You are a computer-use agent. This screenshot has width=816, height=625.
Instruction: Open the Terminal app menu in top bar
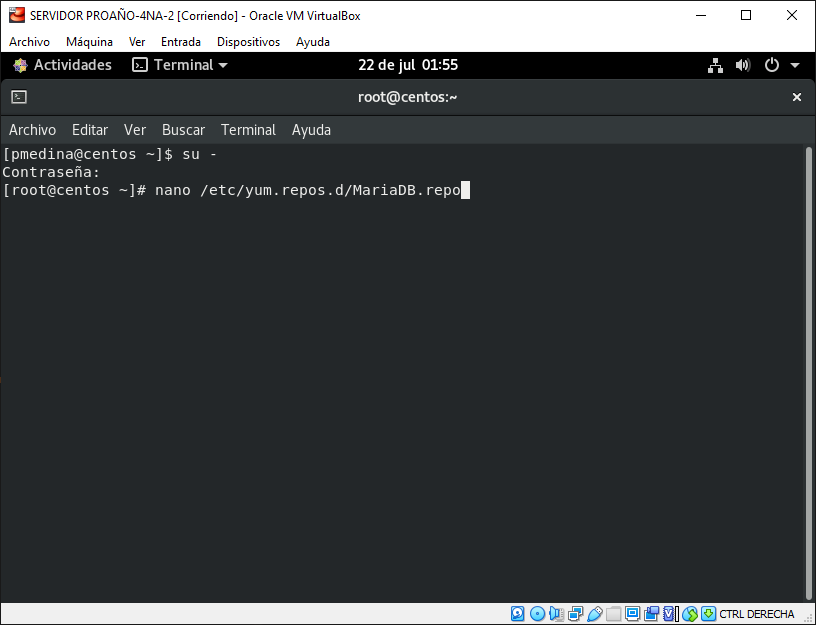tap(180, 65)
